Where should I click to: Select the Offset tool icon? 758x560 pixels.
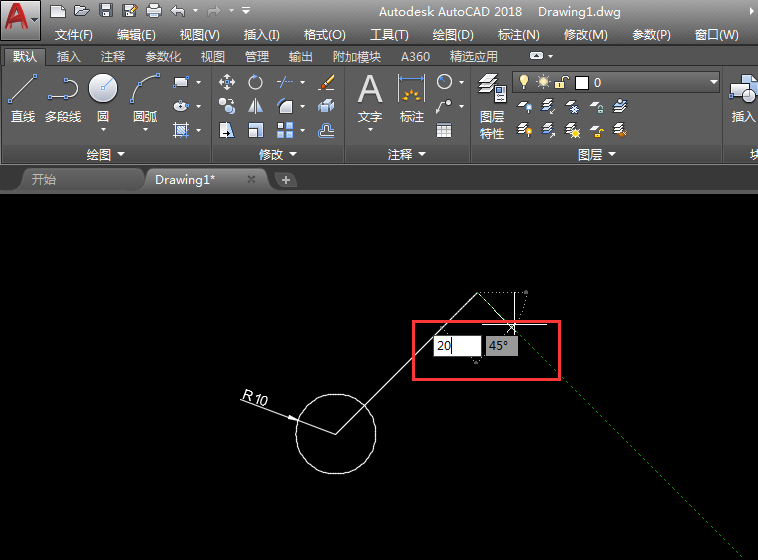[x=327, y=130]
